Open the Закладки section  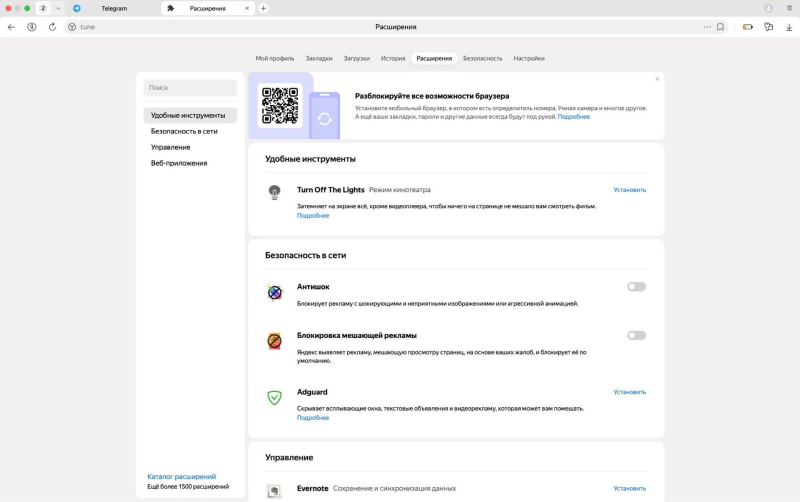(x=319, y=58)
